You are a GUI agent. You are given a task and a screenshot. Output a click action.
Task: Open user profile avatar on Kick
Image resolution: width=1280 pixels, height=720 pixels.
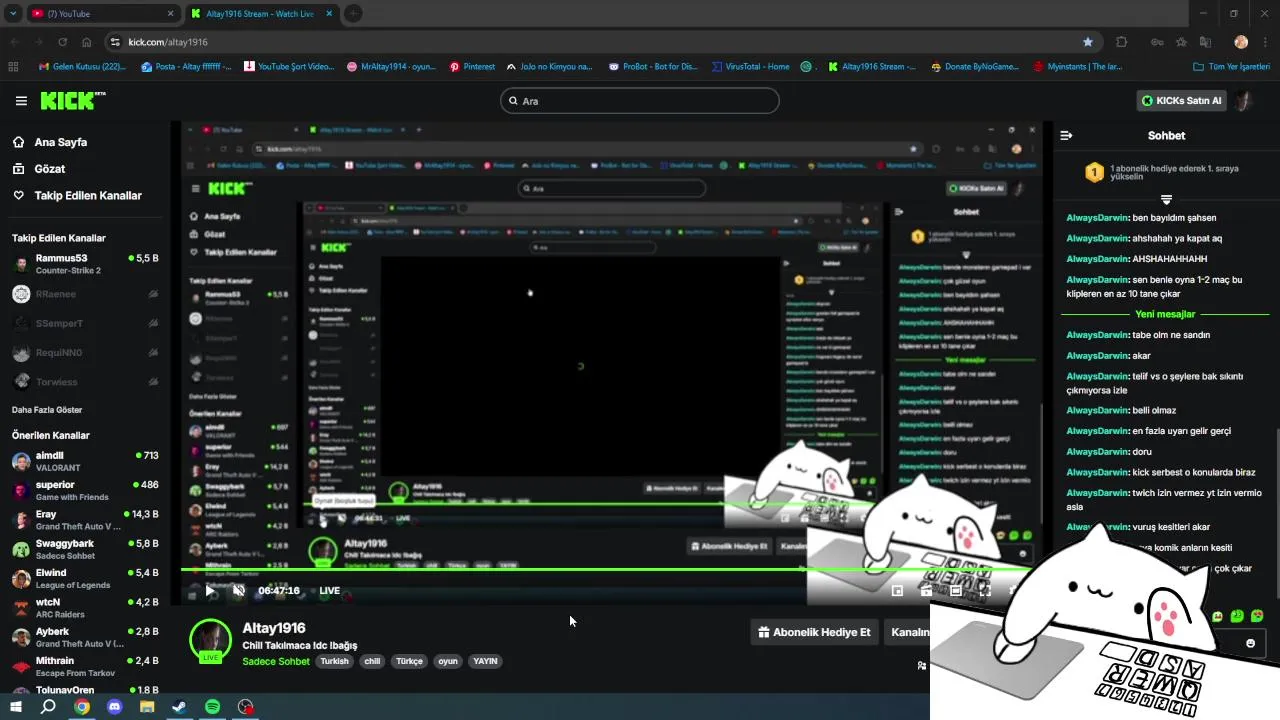point(1244,101)
